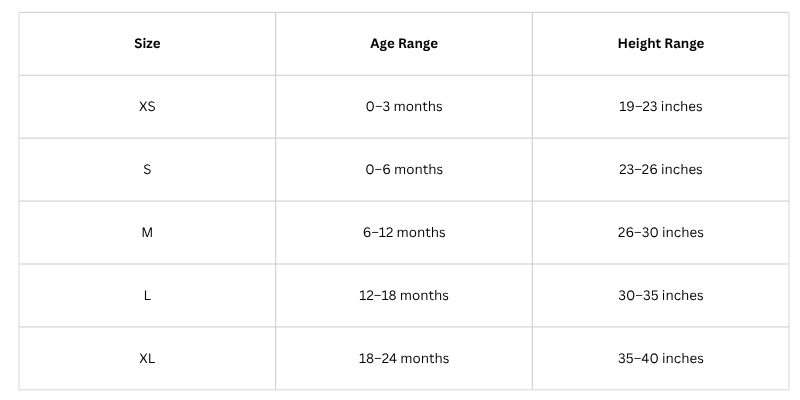The image size is (800, 400).
Task: Click the Age Range column header
Action: [x=404, y=44]
